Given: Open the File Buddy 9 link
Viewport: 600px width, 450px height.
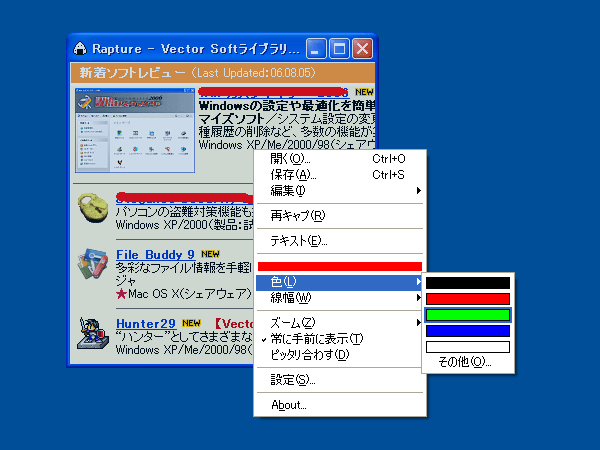Looking at the screenshot, I should (x=155, y=255).
